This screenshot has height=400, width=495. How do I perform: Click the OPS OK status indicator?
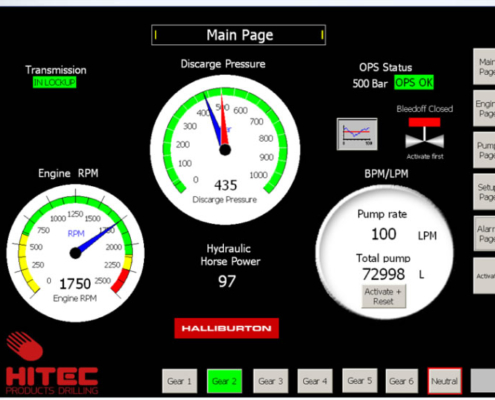414,82
